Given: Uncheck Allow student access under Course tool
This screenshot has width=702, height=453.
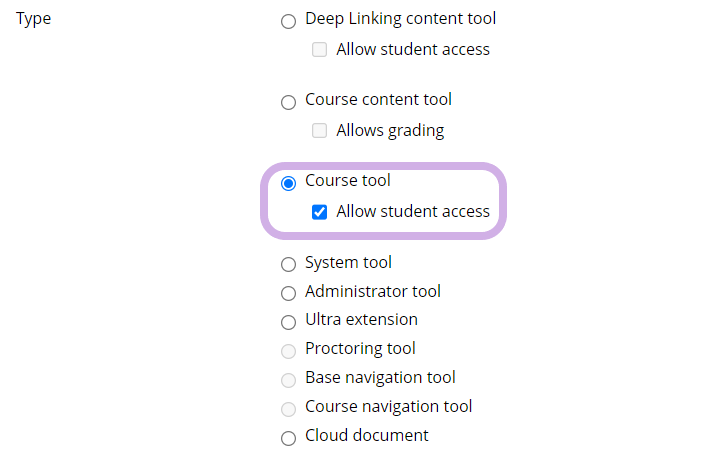Looking at the screenshot, I should tap(320, 212).
